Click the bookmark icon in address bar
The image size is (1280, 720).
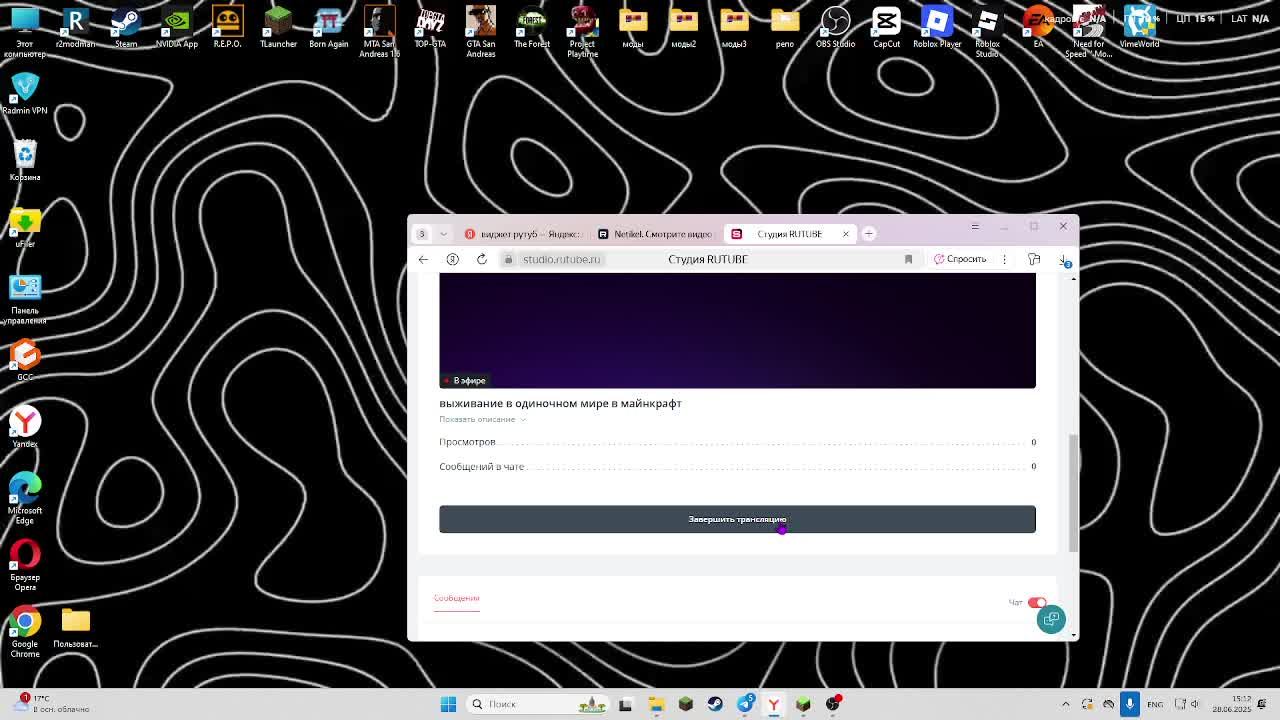click(908, 259)
